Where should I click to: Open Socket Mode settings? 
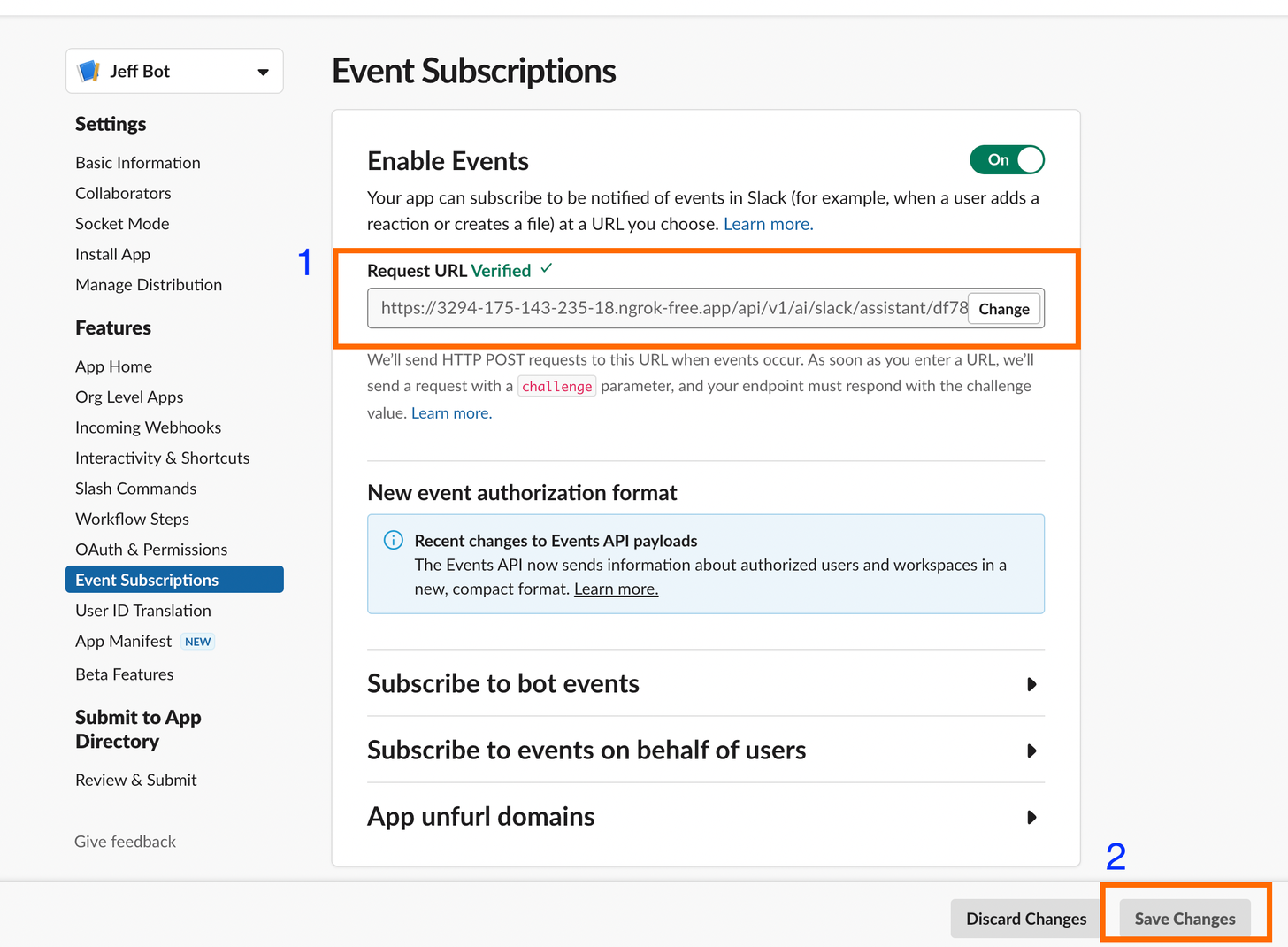pyautogui.click(x=122, y=224)
